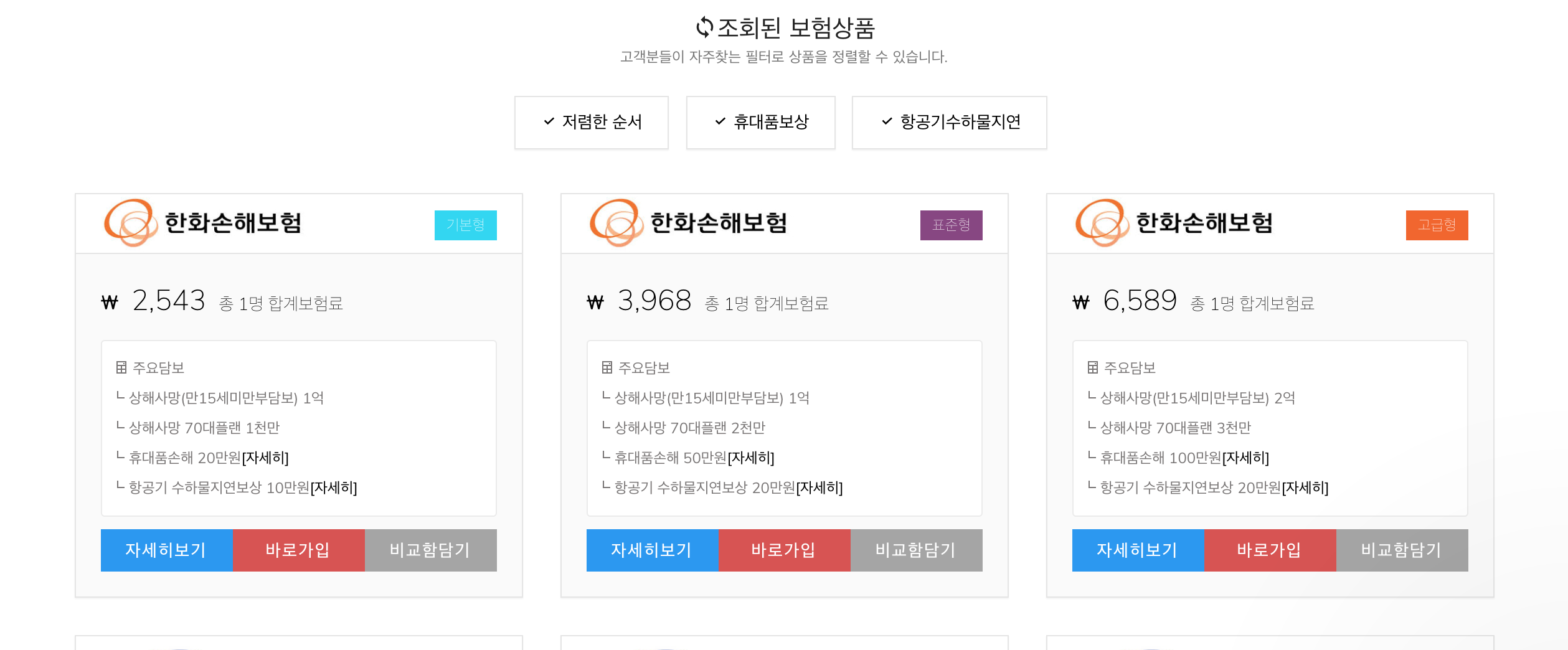Click the 표준형 plan badge

[952, 225]
